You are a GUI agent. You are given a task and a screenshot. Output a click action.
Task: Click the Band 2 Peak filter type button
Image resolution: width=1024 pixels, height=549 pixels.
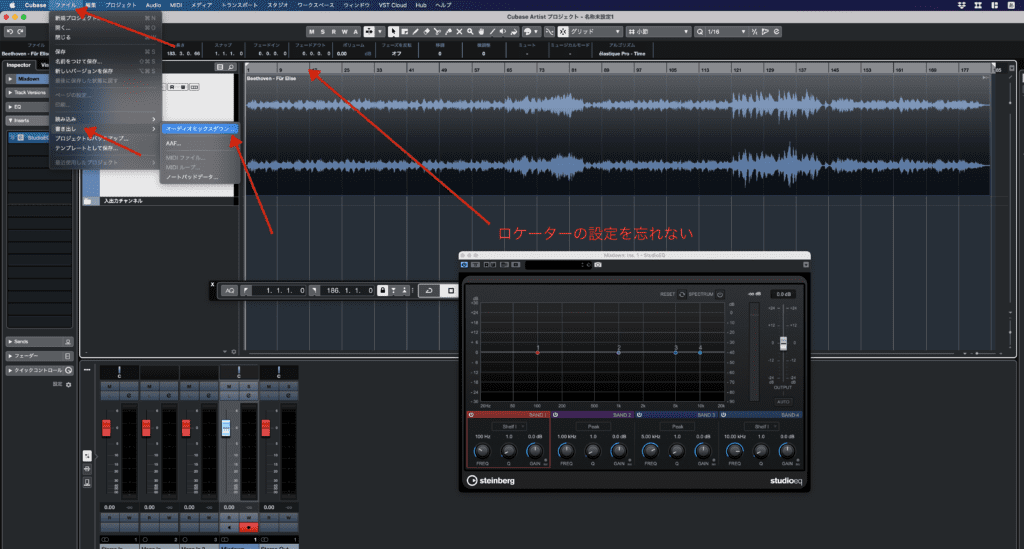click(x=594, y=426)
